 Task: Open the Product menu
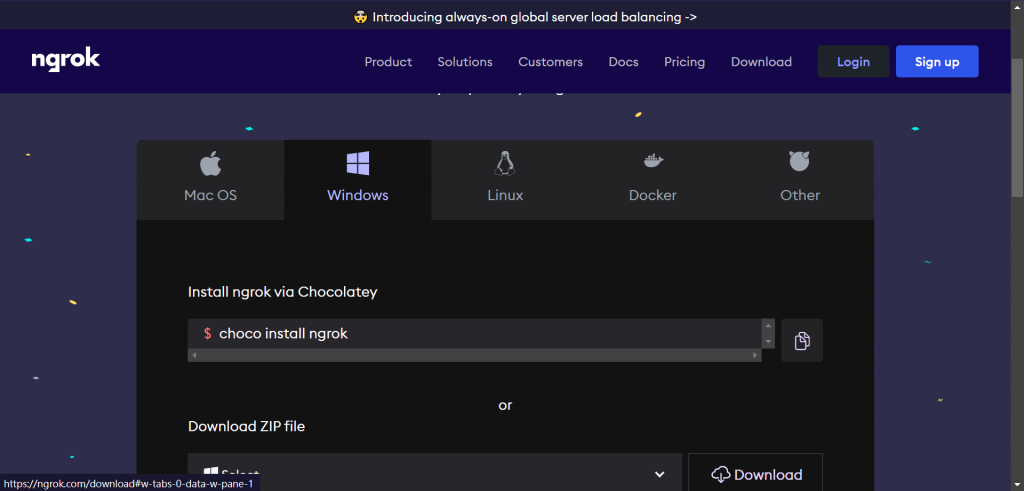(x=388, y=62)
